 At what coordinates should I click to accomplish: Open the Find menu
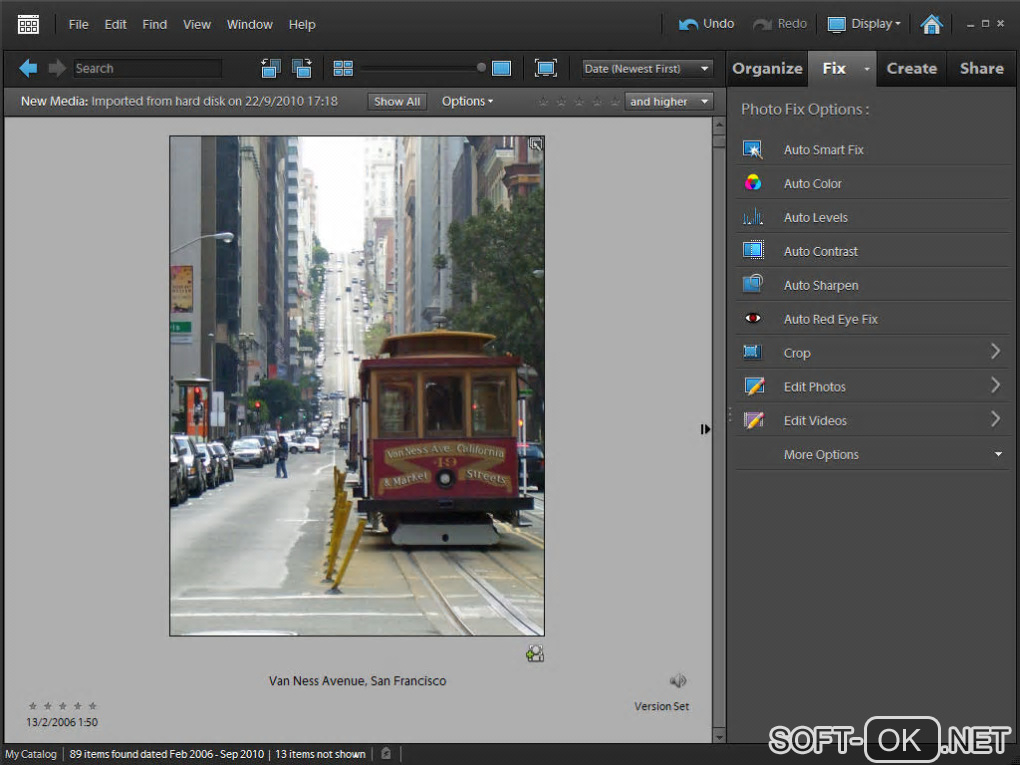tap(154, 24)
